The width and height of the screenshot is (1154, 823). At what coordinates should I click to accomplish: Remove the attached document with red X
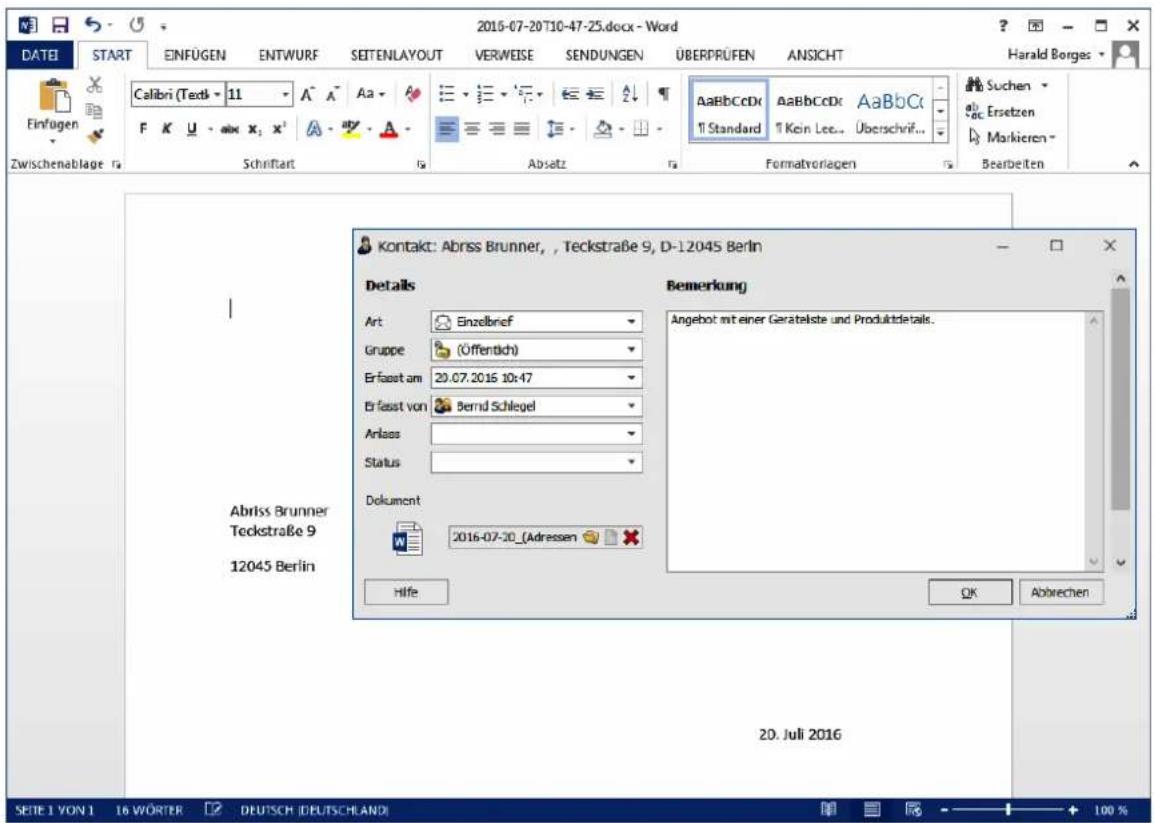coord(631,537)
